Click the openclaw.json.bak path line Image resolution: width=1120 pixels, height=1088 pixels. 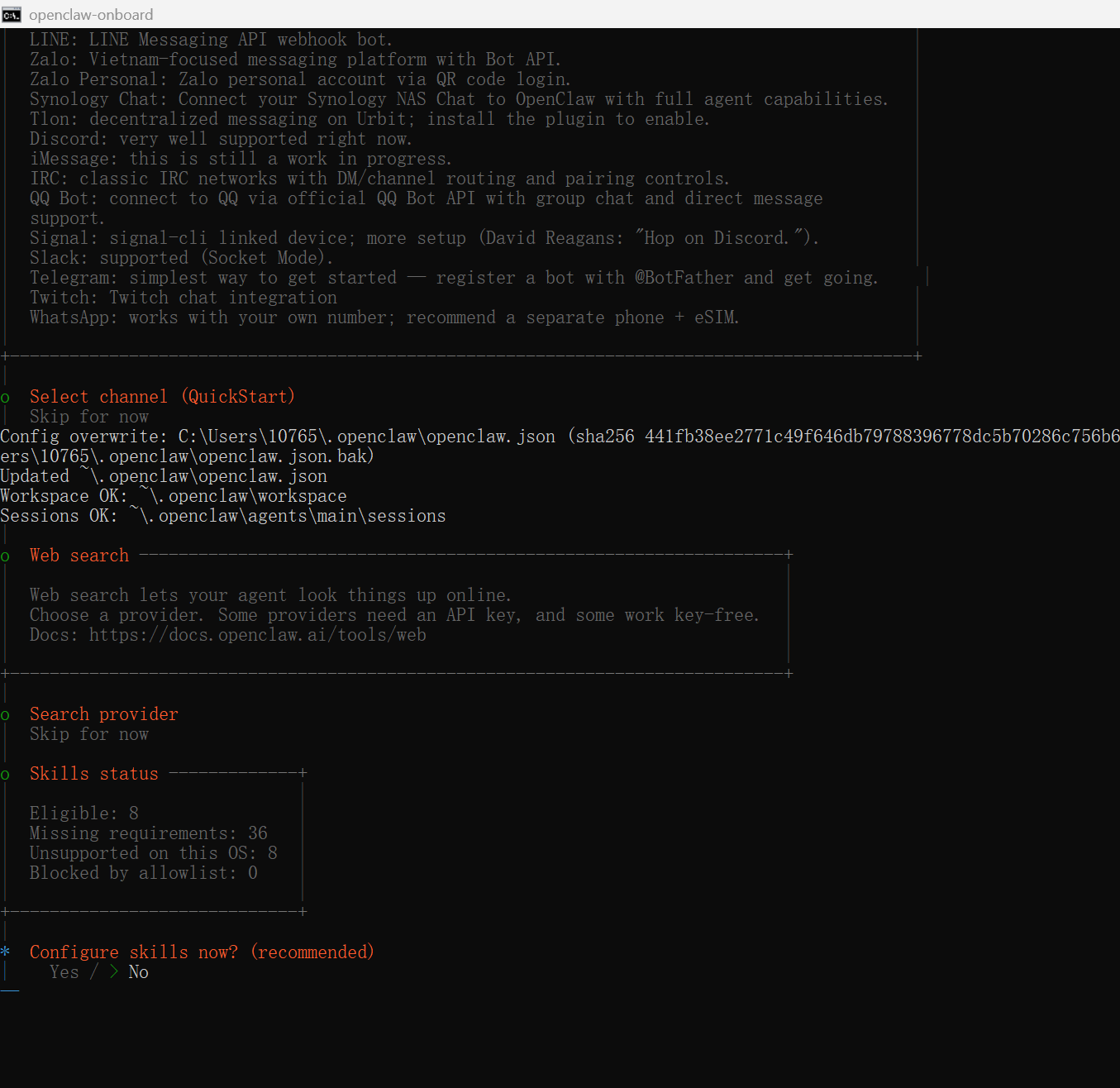(x=187, y=456)
